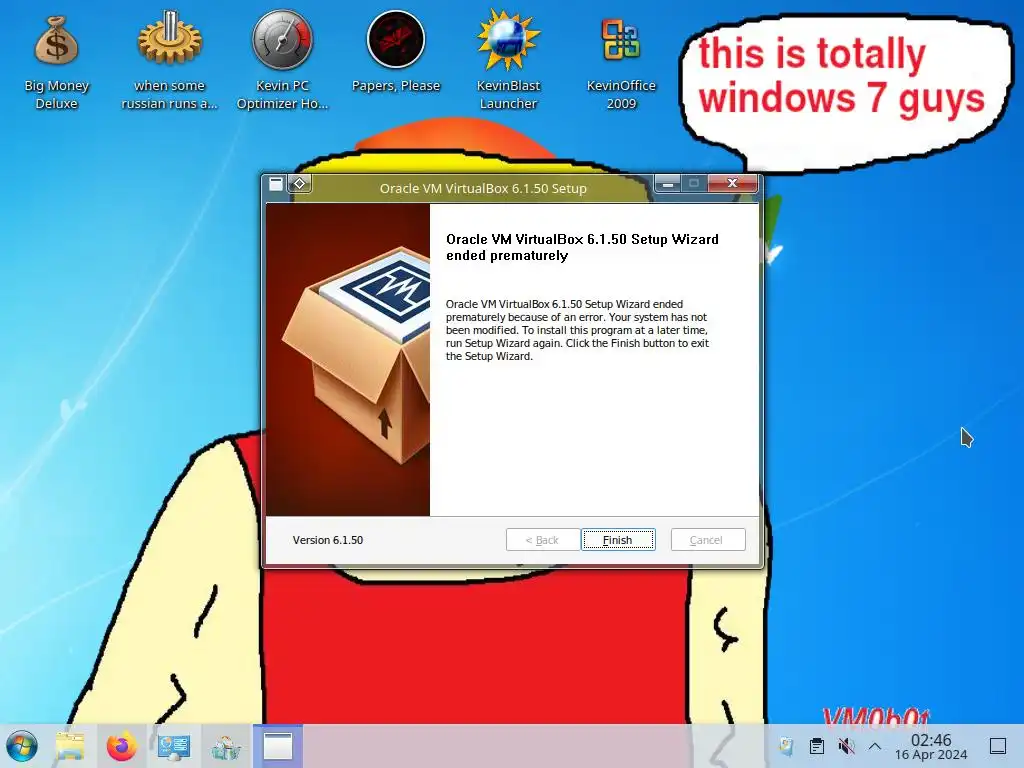Expand hidden system tray icons arrow
This screenshot has width=1024, height=768.
click(875, 746)
